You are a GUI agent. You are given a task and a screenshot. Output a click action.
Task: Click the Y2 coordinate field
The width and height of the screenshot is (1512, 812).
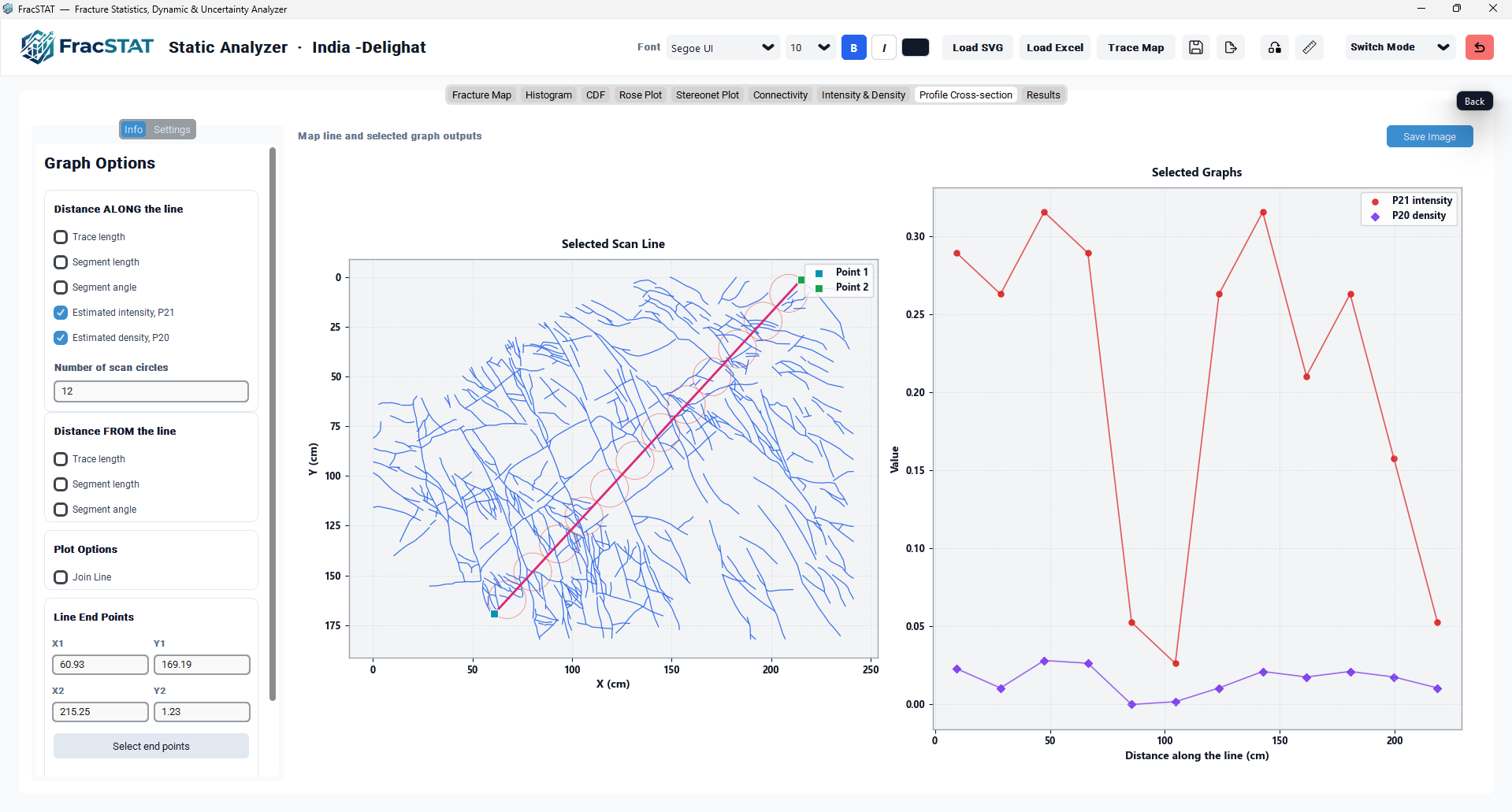click(202, 712)
